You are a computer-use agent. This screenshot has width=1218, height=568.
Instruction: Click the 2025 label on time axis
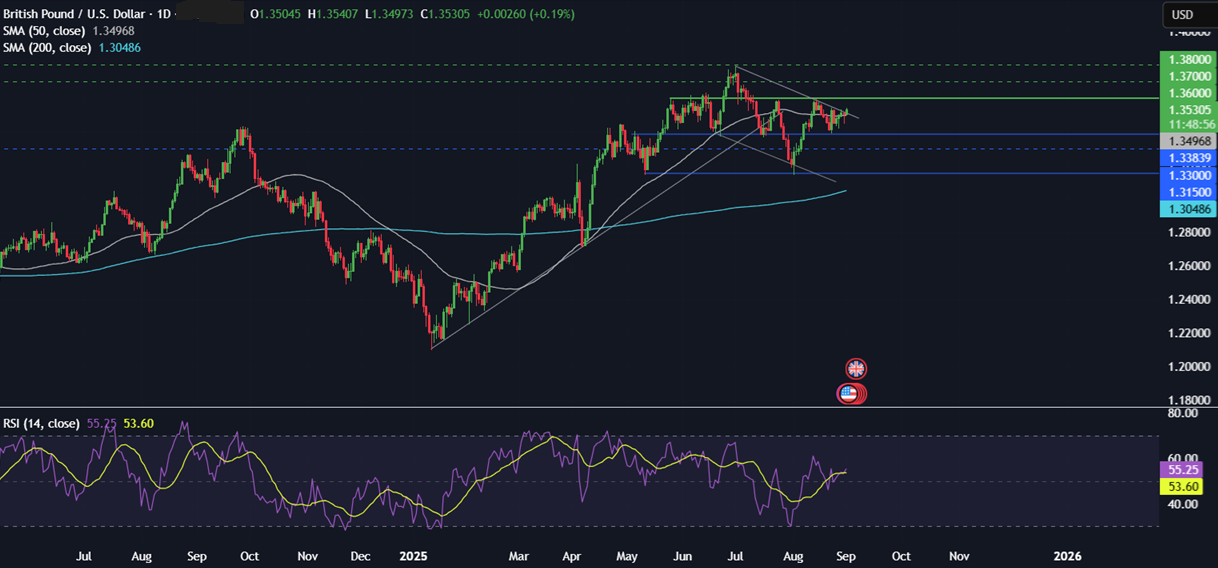(x=412, y=555)
